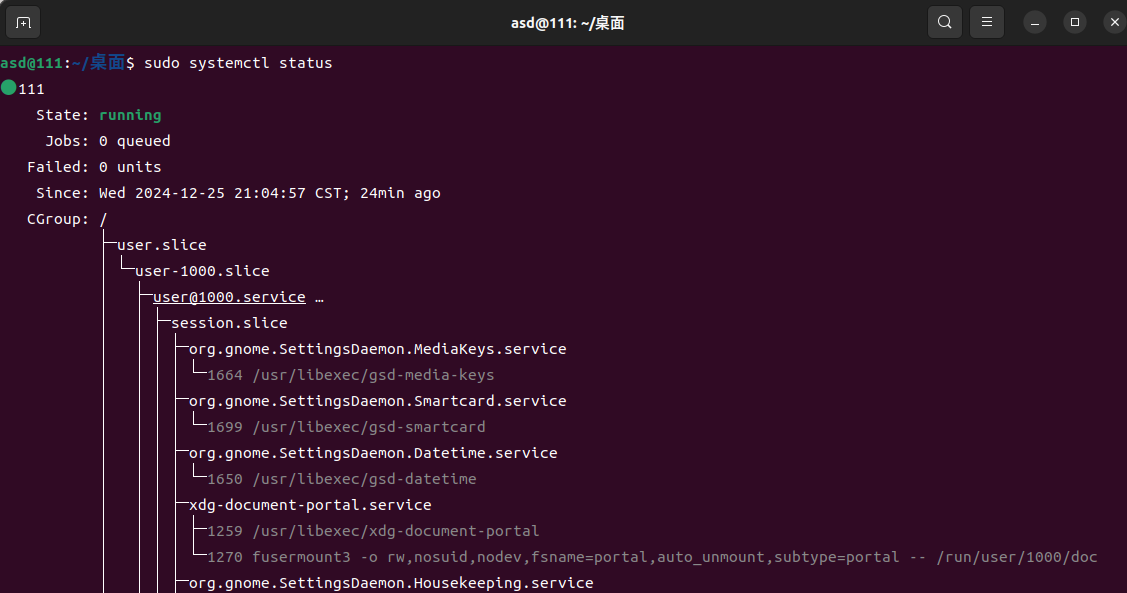Screen dimensions: 1127x593
Task: Click the session.slice tree node
Action: tap(229, 323)
